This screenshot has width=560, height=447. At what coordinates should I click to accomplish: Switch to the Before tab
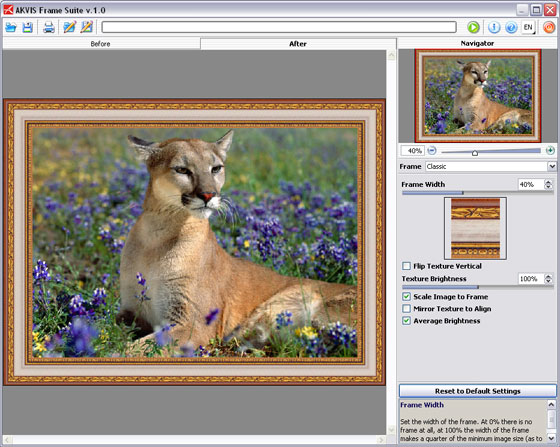(100, 44)
